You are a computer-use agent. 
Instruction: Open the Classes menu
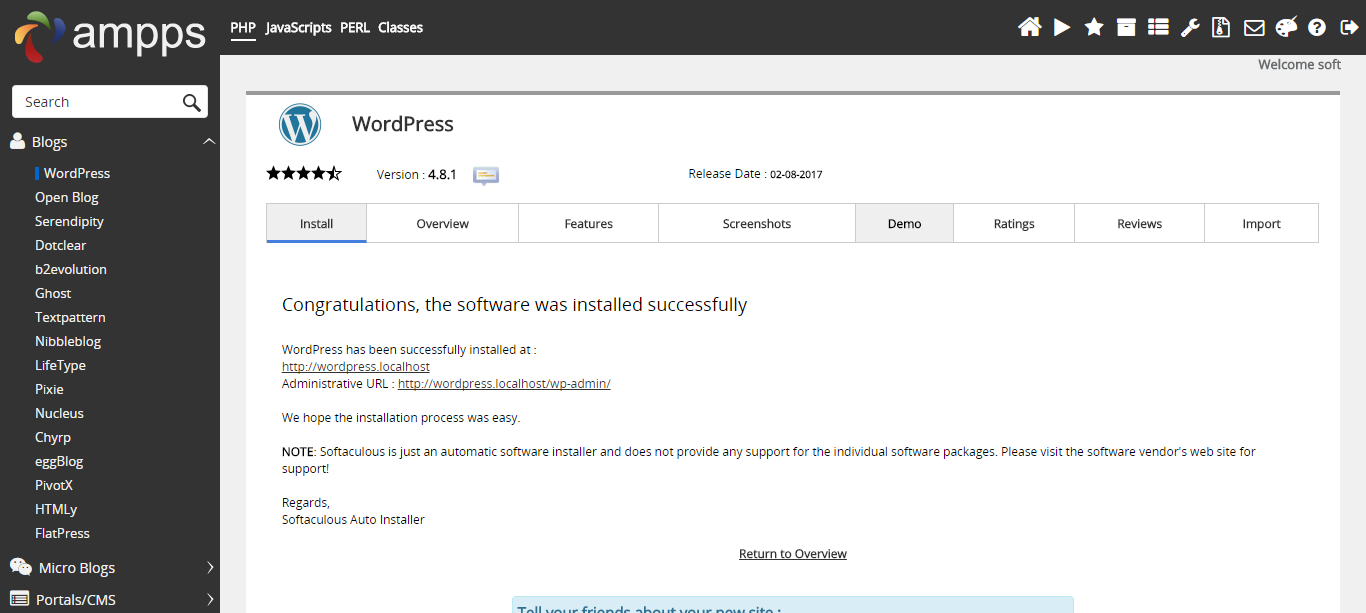pyautogui.click(x=400, y=28)
